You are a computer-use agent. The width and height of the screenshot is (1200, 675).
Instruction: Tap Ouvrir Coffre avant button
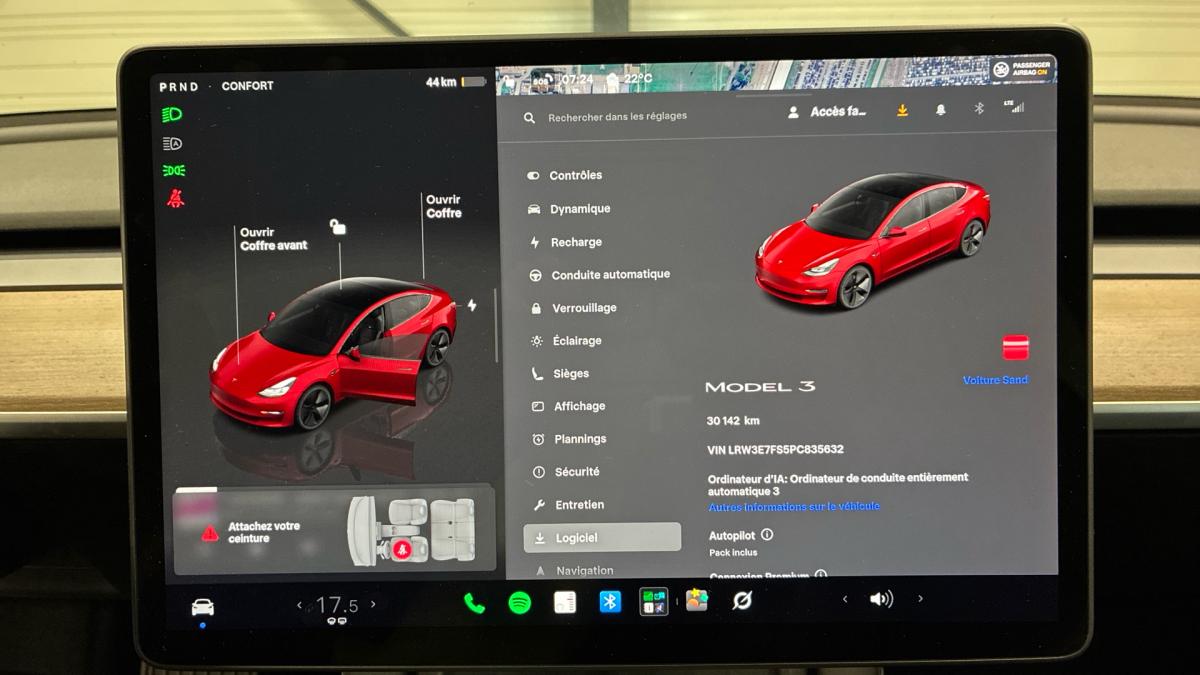[274, 239]
